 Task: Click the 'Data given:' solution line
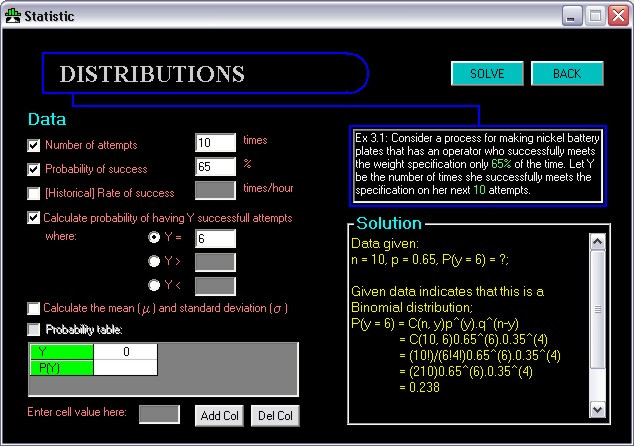[385, 243]
